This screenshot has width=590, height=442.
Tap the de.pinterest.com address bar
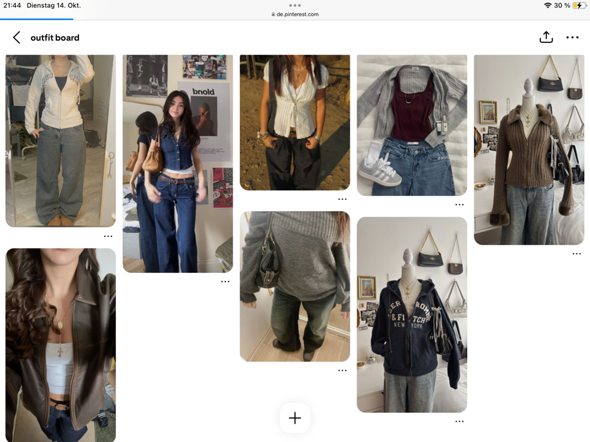[x=295, y=14]
